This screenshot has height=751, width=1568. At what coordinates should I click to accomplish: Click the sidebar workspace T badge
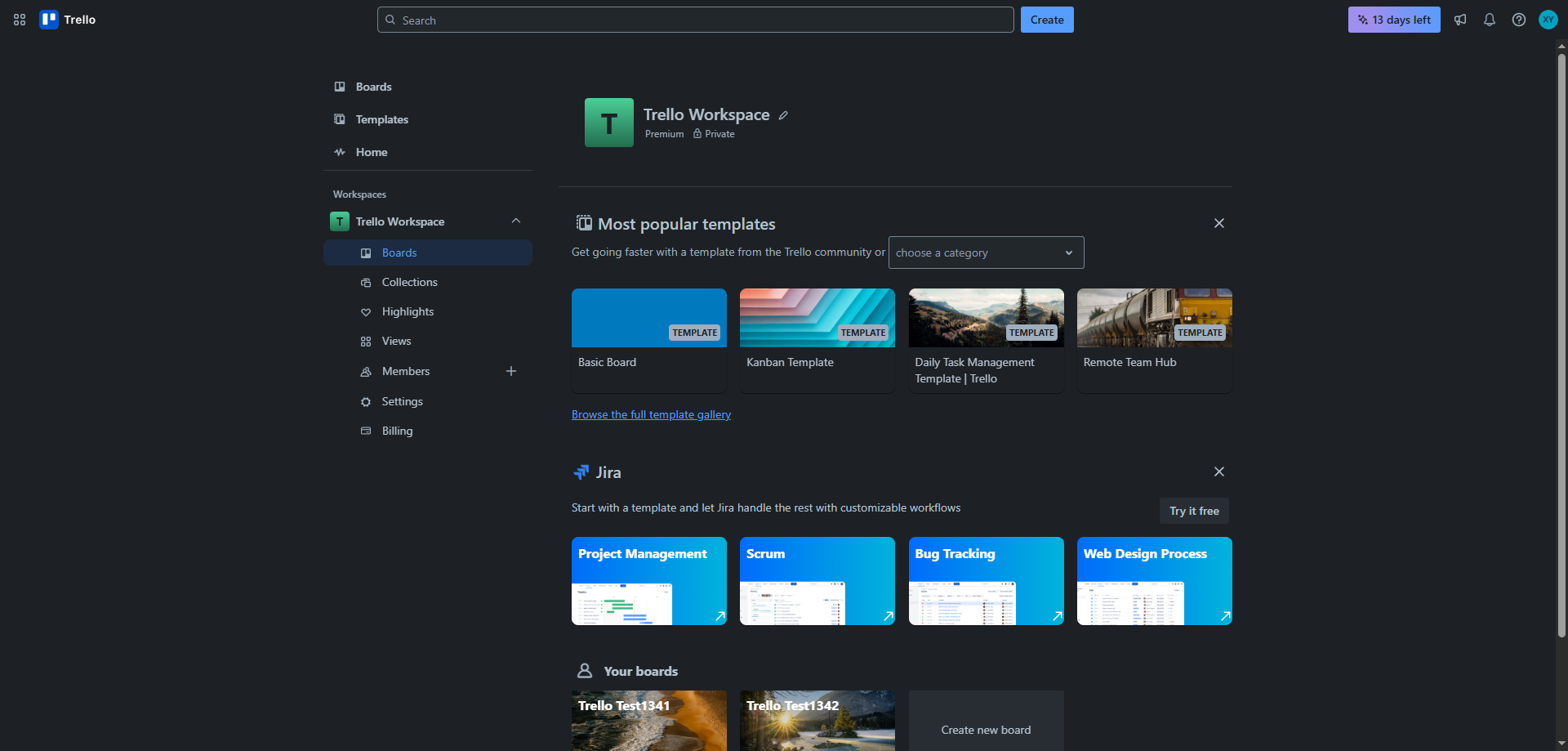340,221
